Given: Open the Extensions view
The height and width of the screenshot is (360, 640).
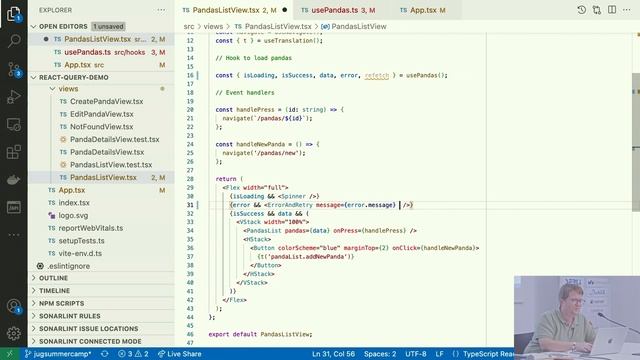Looking at the screenshot, I should [14, 152].
